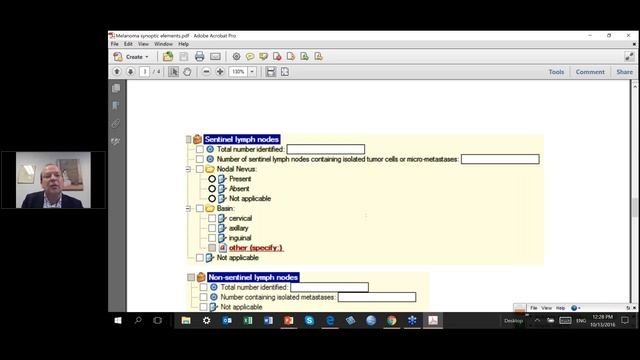This screenshot has width=640, height=360.
Task: Select the Sentinel lymph nodes heading
Action: [242, 139]
